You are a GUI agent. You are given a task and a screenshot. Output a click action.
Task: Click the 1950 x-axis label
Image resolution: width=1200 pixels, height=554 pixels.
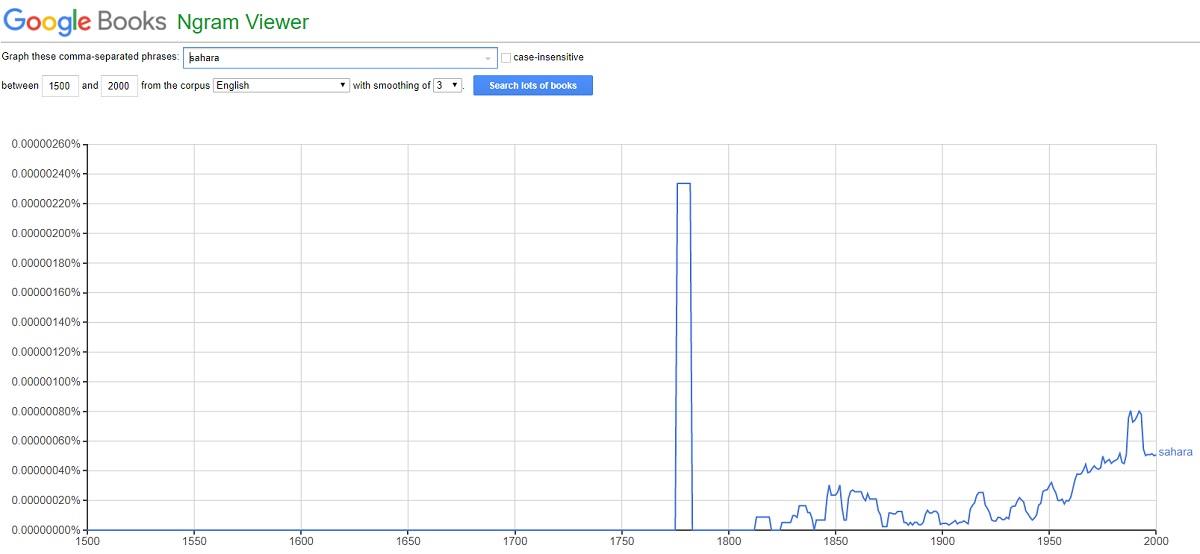pos(1049,541)
